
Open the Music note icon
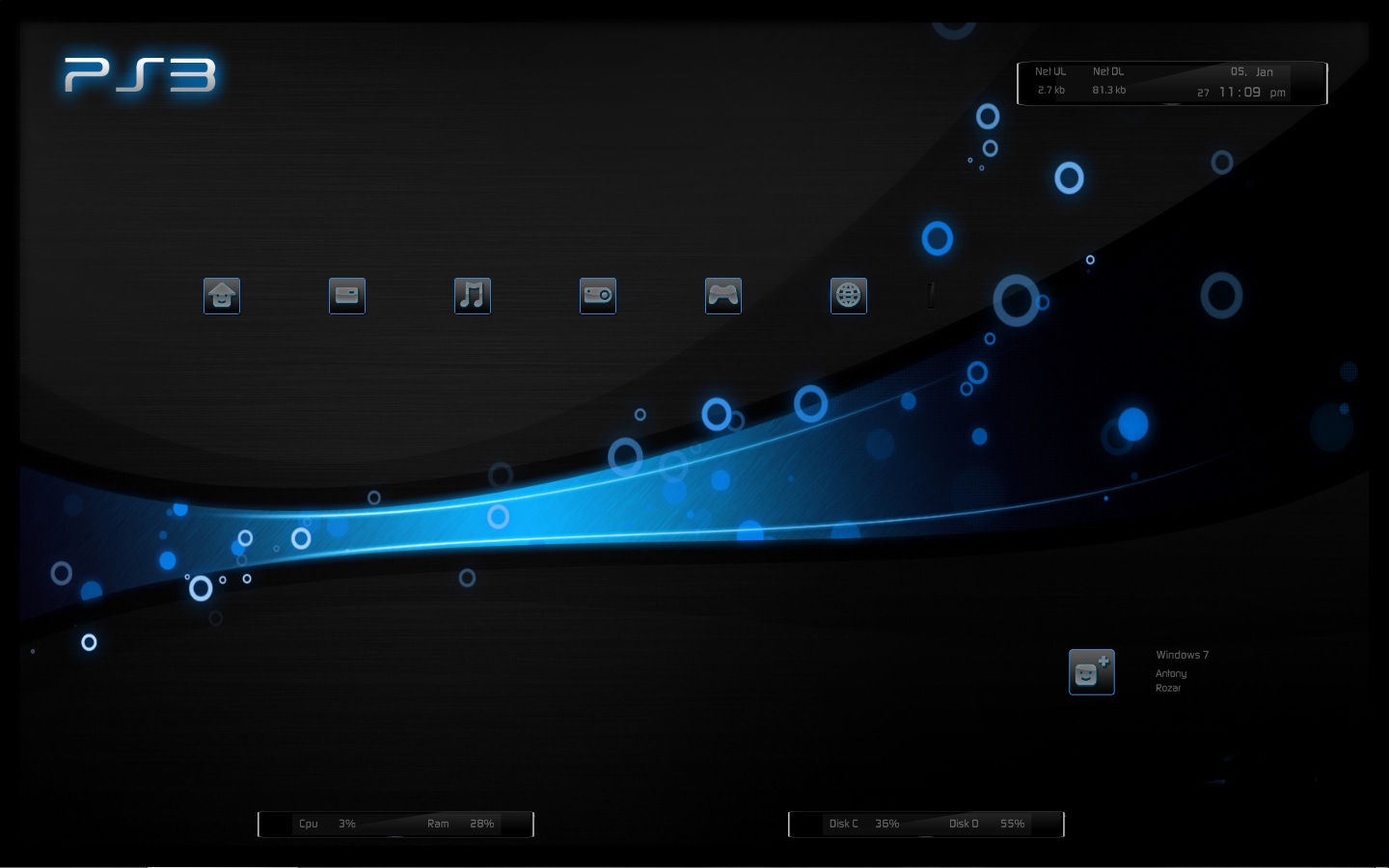(x=473, y=296)
